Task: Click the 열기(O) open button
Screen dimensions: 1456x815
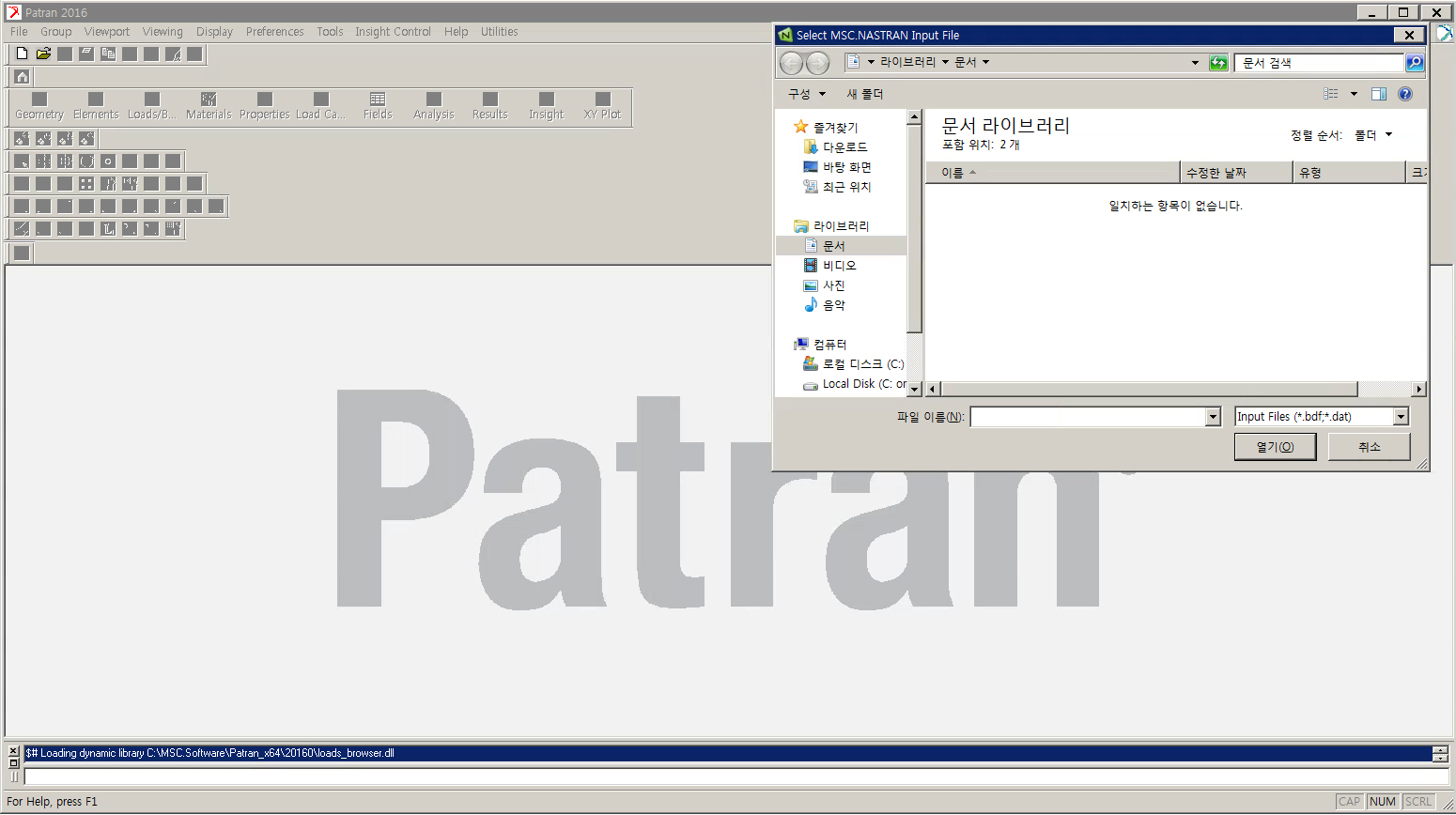Action: coord(1275,447)
